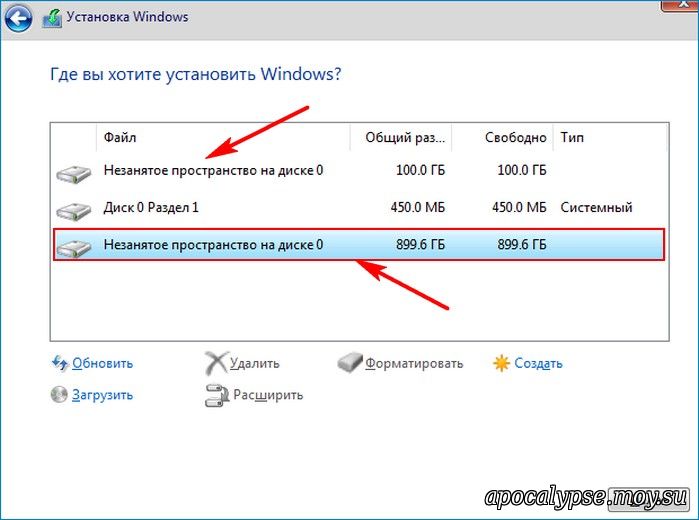Click the Windows Setup icon in title bar
Image resolution: width=699 pixels, height=520 pixels.
pos(52,18)
